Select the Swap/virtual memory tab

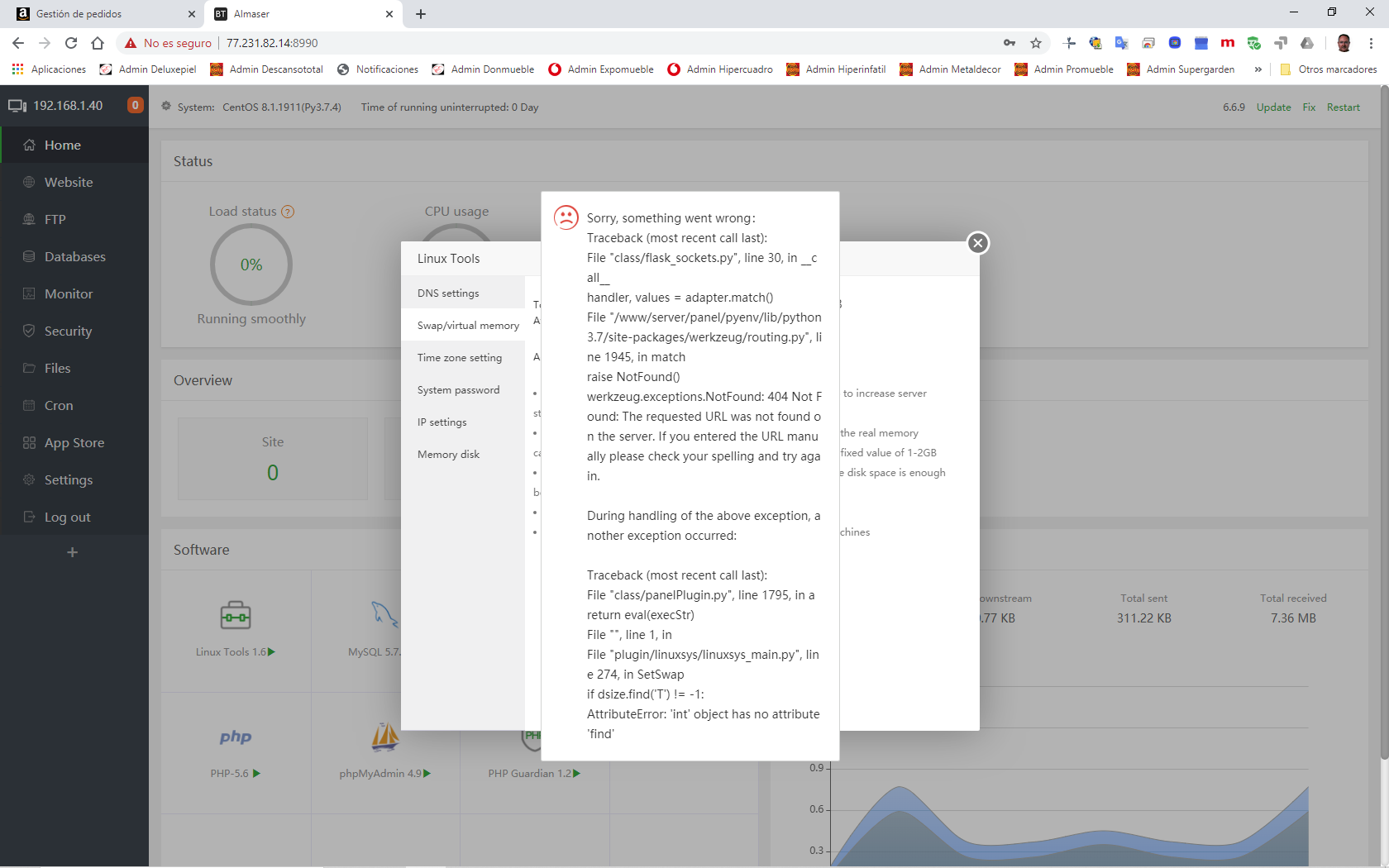click(463, 326)
